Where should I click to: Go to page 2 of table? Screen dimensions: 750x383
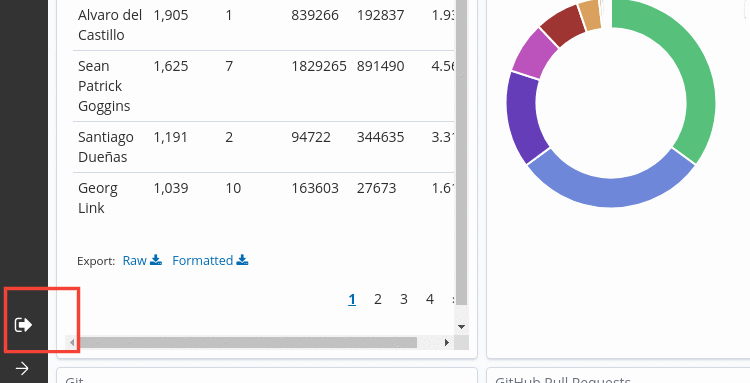click(377, 299)
